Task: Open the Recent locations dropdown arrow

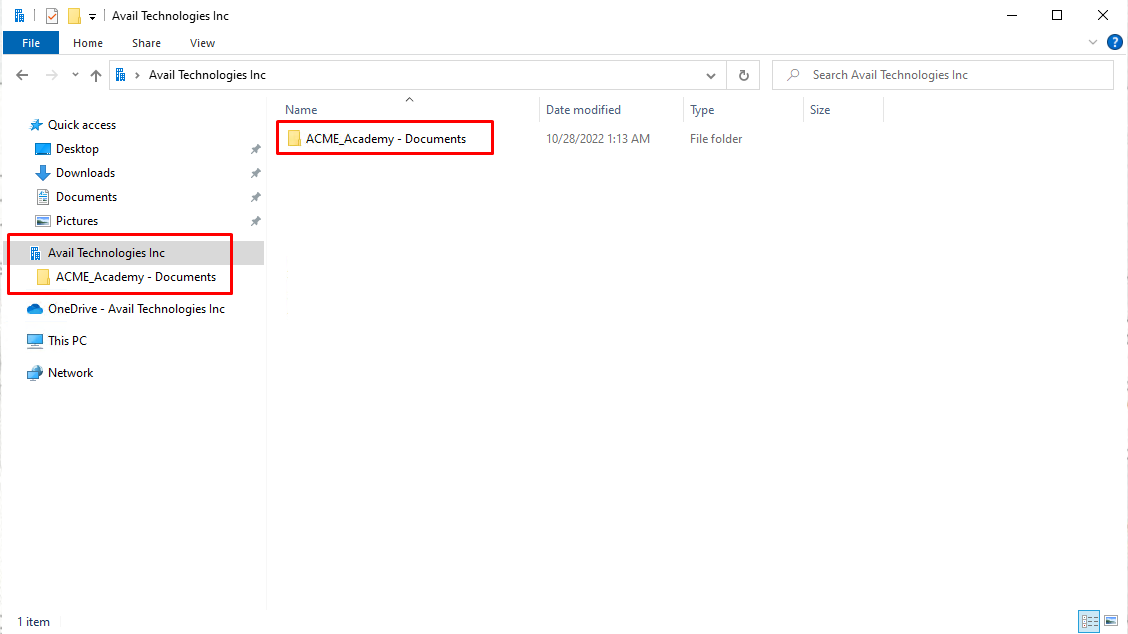Action: tap(74, 75)
